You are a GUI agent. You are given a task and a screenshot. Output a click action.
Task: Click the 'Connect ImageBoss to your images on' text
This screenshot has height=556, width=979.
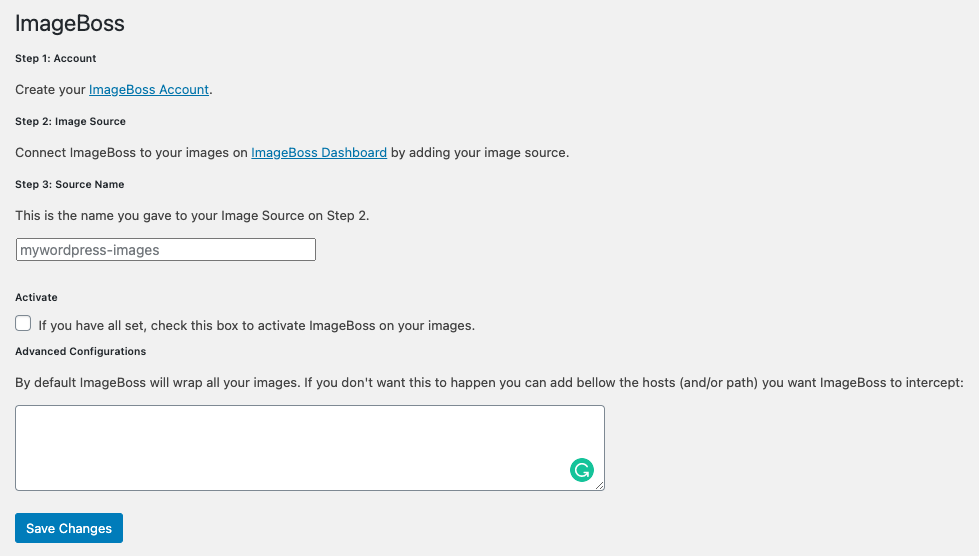(x=131, y=153)
